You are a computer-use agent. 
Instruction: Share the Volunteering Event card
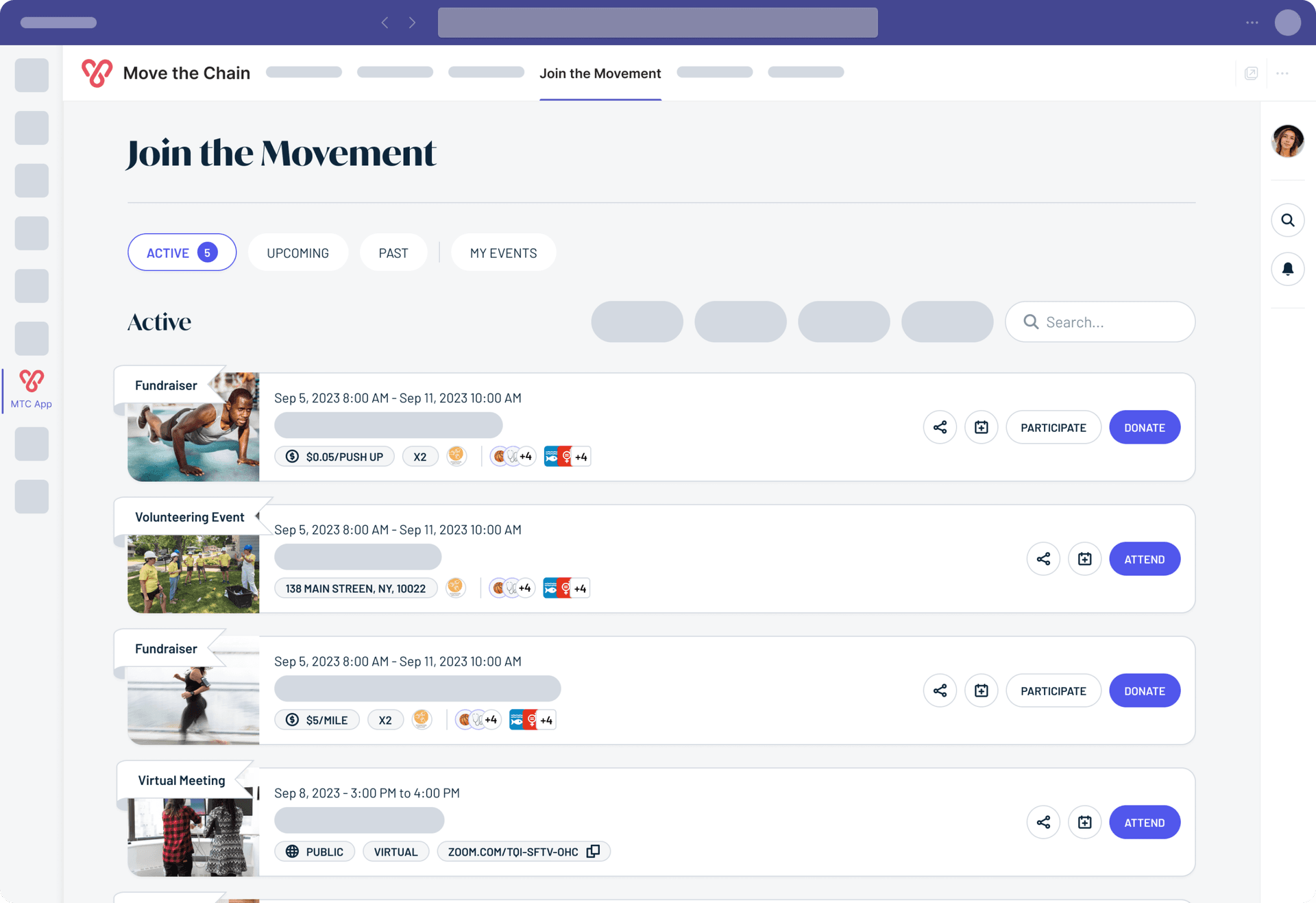[x=1043, y=559]
